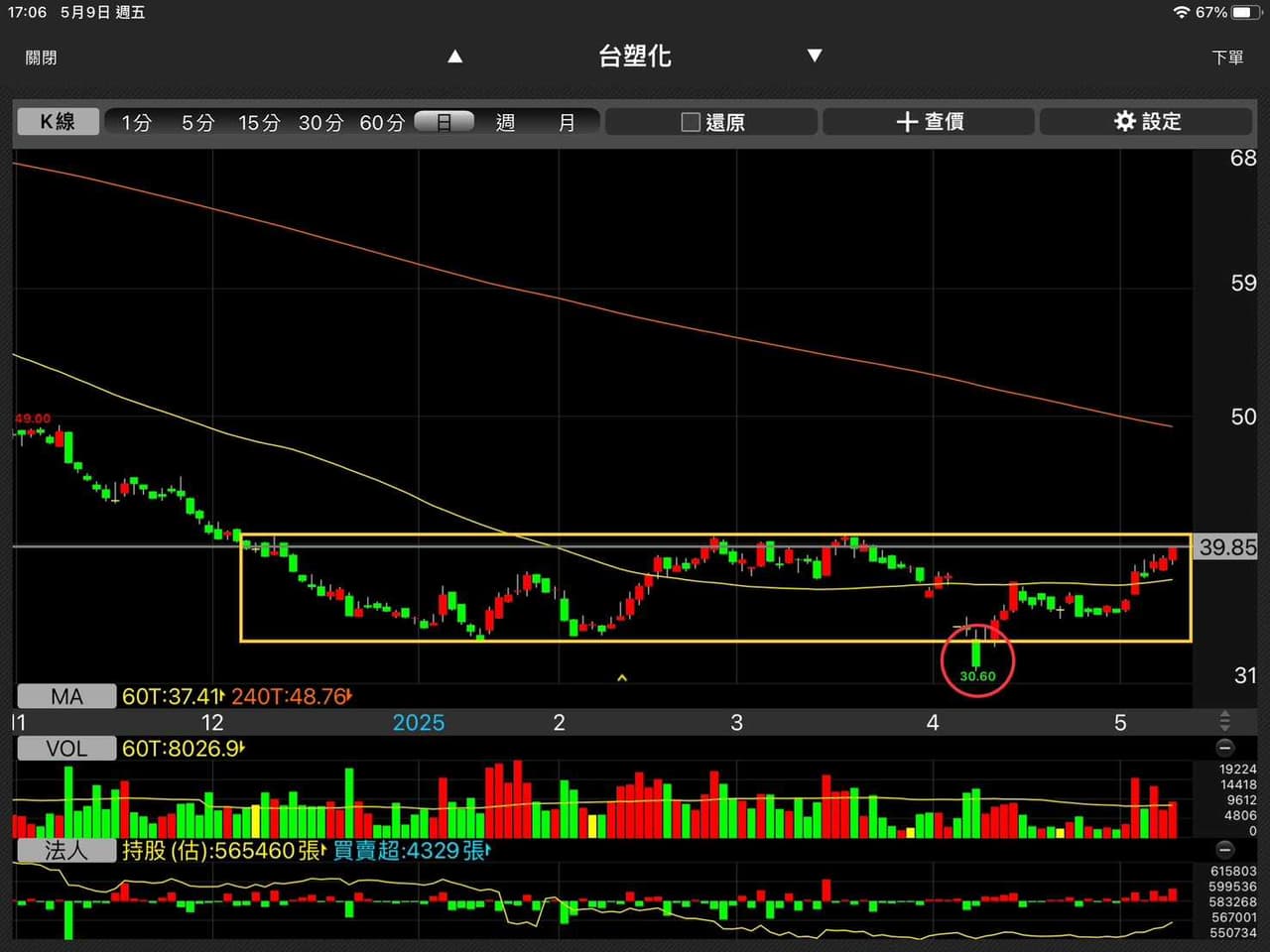This screenshot has width=1270, height=952.
Task: Toggle the 還原 checkbox
Action: tap(691, 122)
